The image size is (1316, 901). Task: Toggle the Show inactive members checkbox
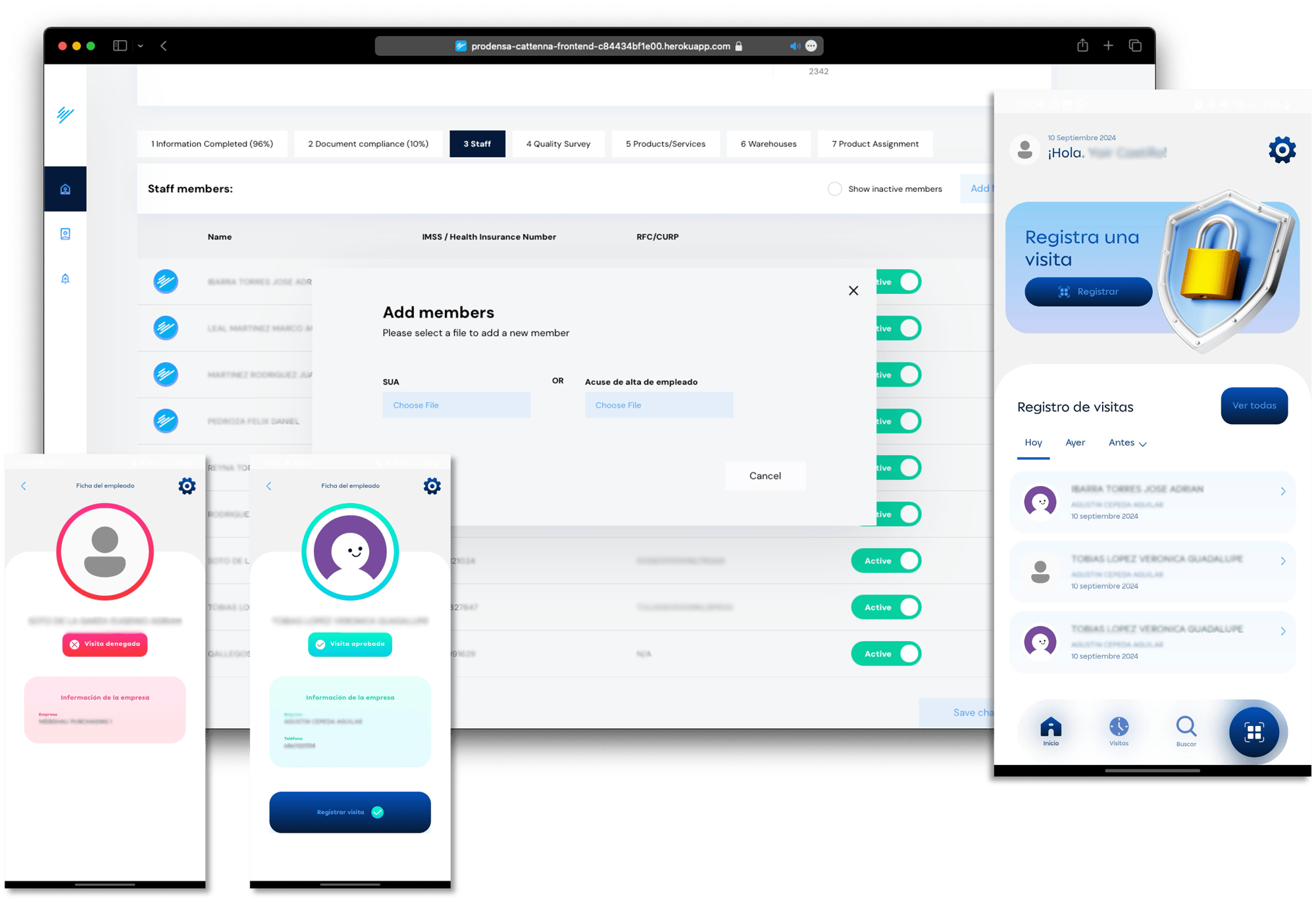click(834, 189)
